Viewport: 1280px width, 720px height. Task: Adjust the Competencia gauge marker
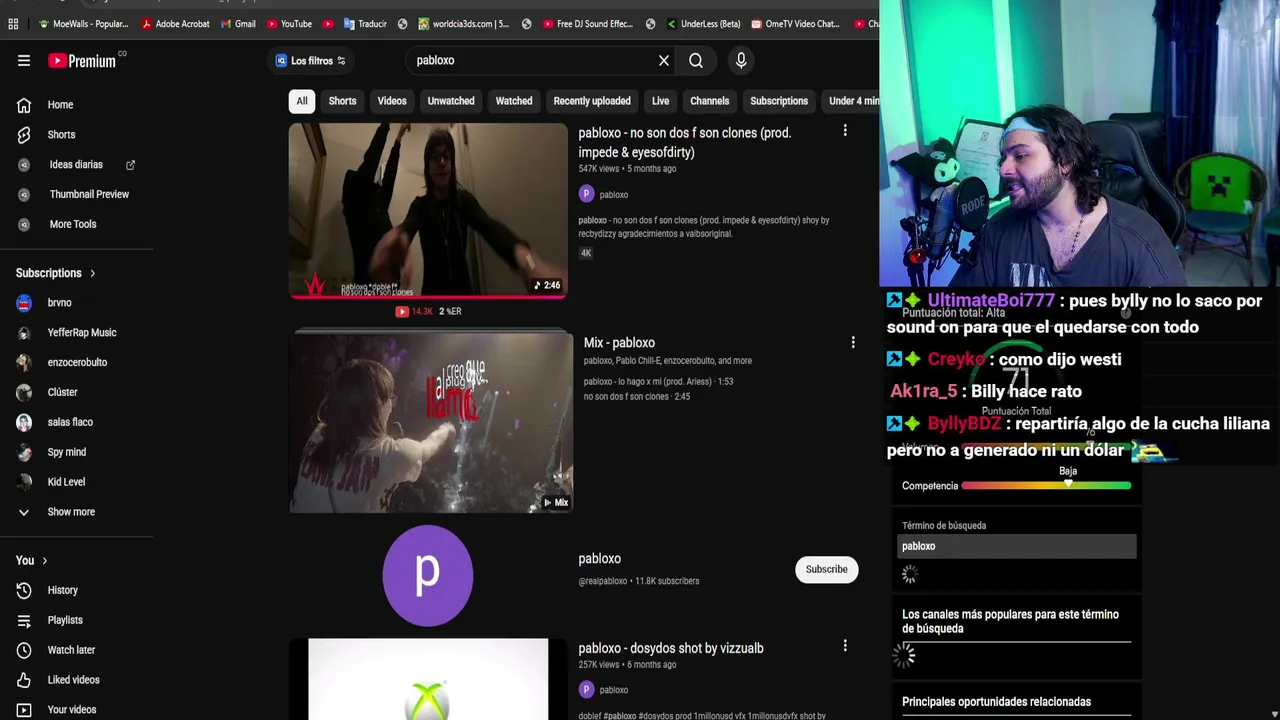point(1068,484)
